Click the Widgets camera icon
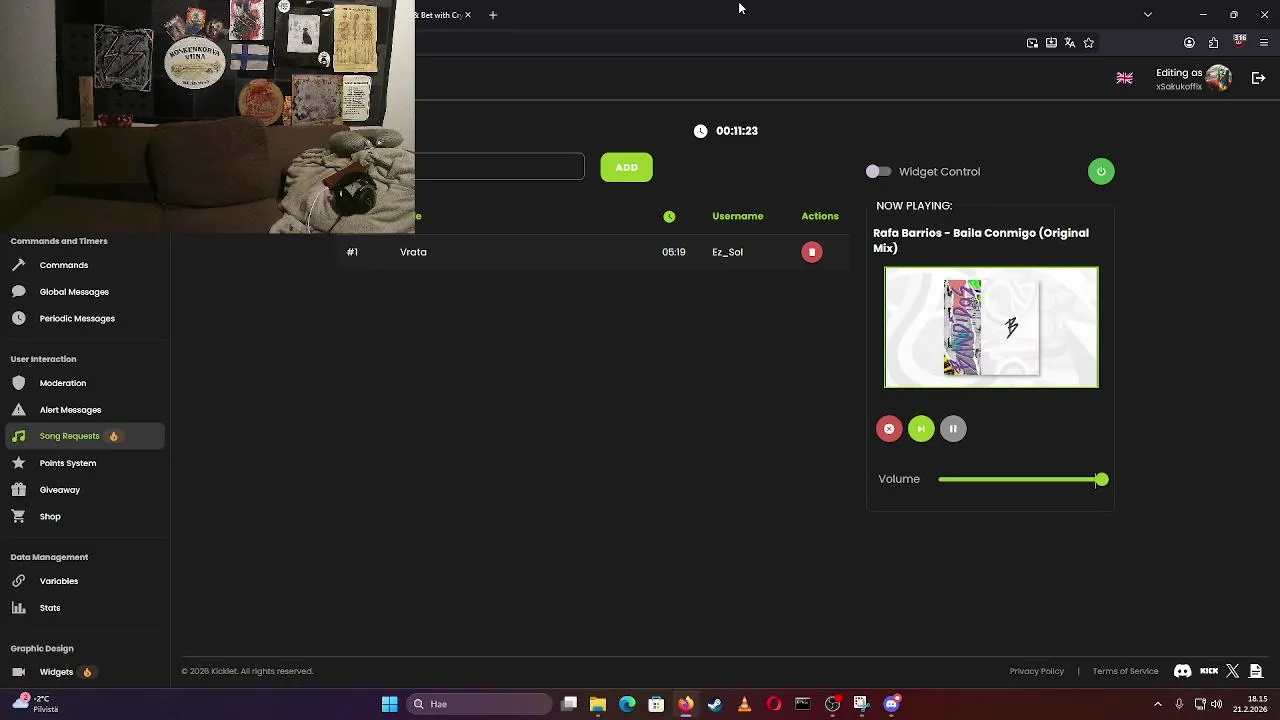 point(18,672)
